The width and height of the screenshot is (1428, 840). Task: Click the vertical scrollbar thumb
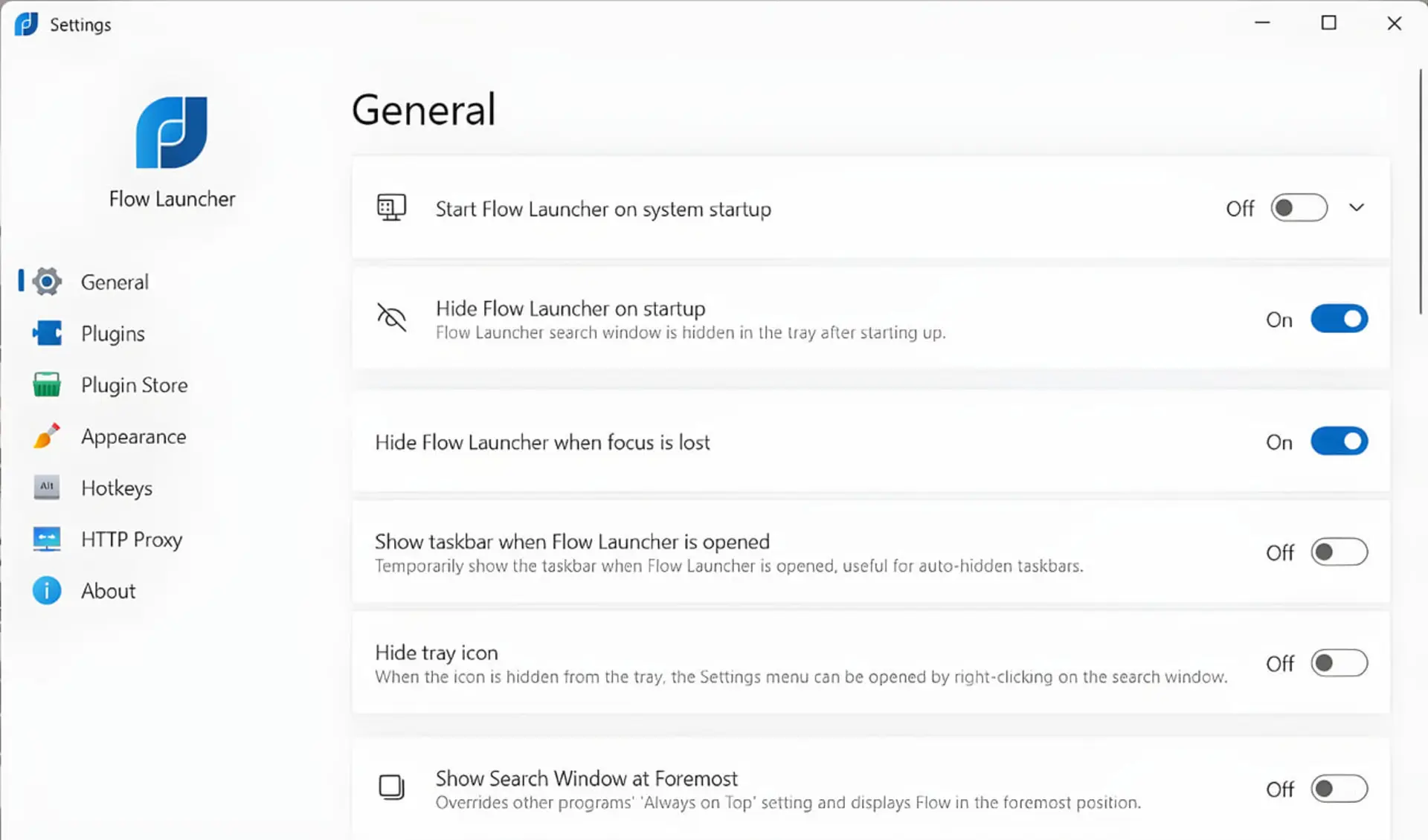point(1420,192)
